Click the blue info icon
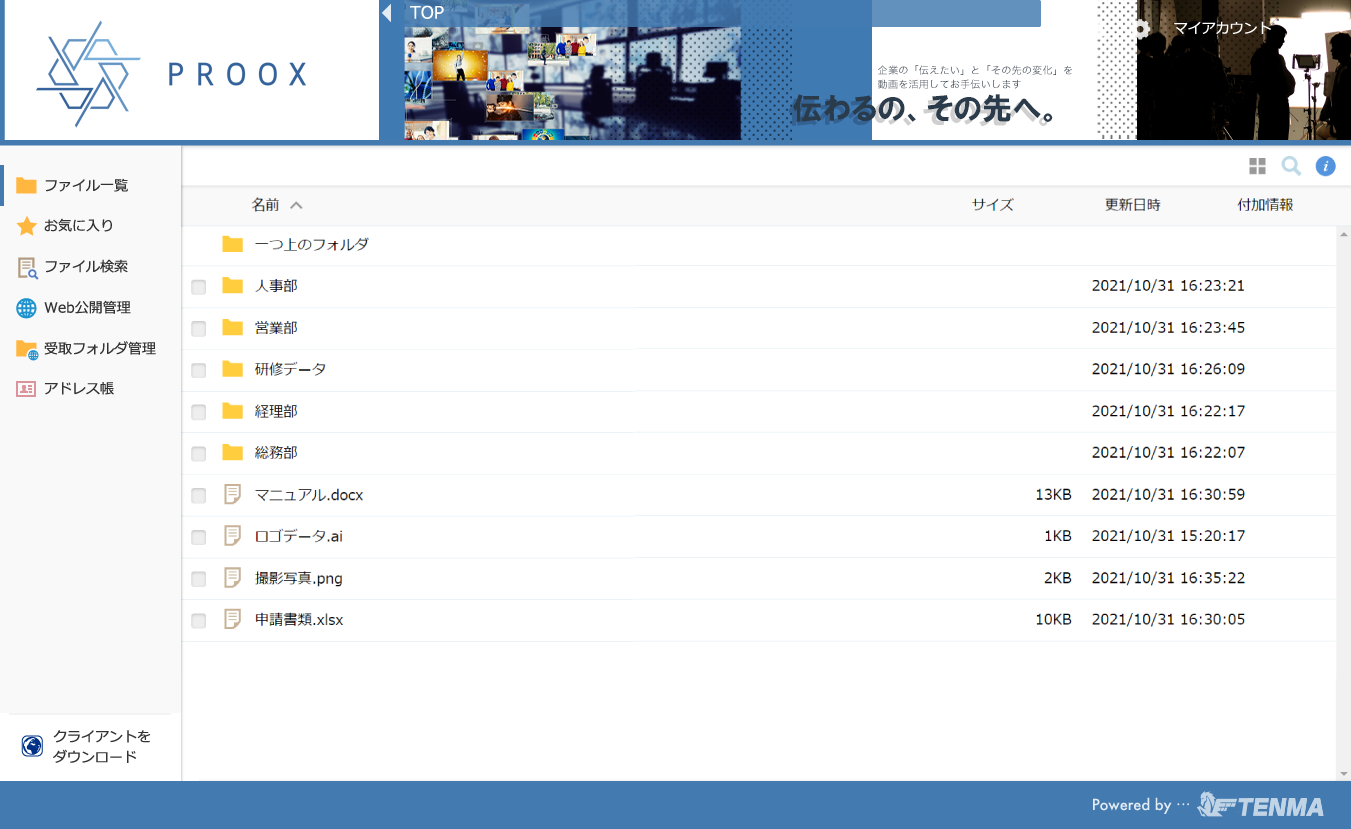Image resolution: width=1351 pixels, height=829 pixels. coord(1325,166)
